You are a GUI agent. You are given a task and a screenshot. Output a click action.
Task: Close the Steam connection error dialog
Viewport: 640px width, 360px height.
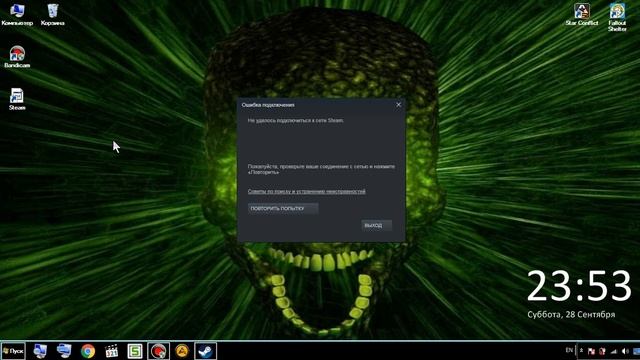398,105
